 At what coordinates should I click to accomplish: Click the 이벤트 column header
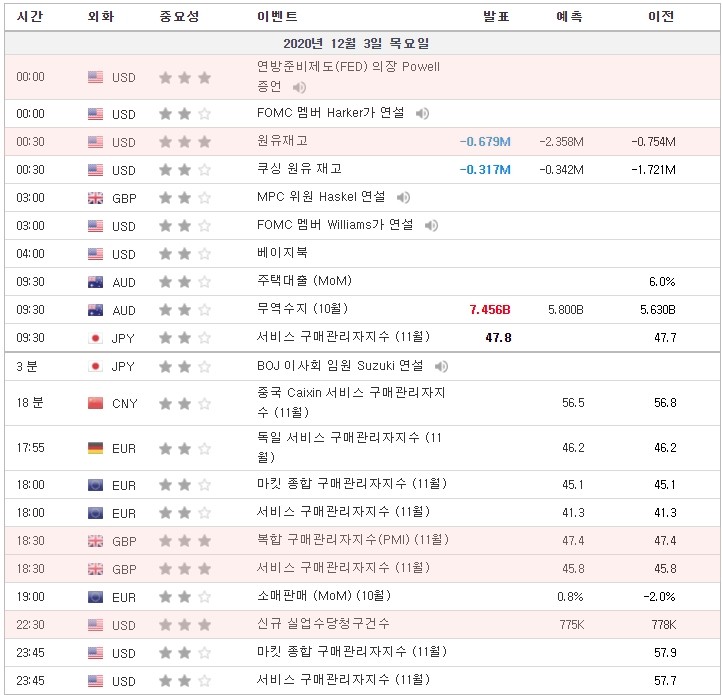tap(277, 17)
